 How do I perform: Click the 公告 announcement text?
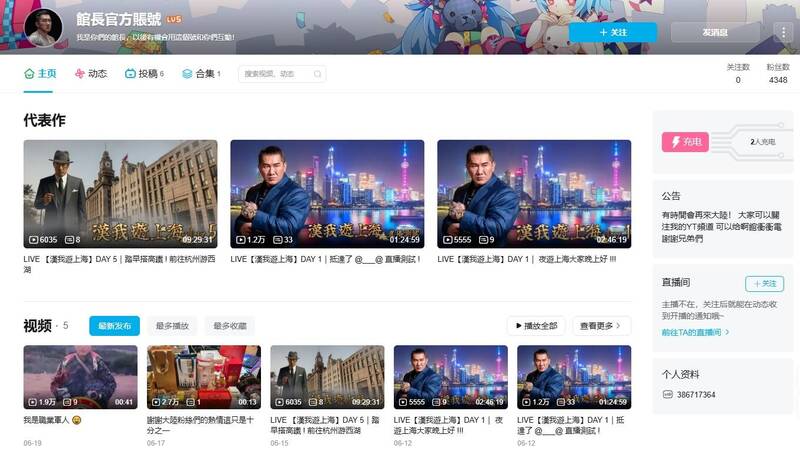tap(721, 226)
